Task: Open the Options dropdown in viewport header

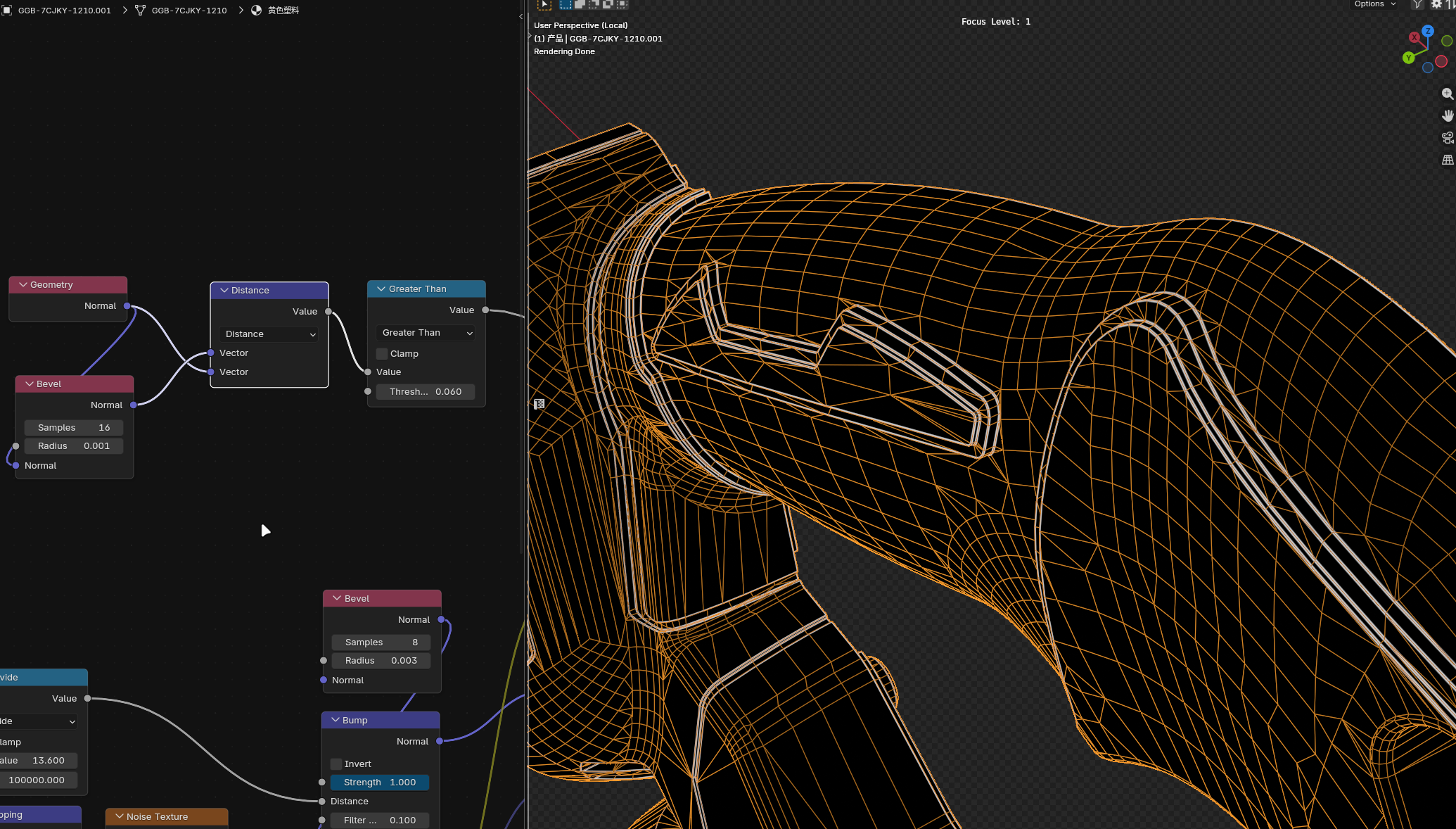Action: [1374, 4]
